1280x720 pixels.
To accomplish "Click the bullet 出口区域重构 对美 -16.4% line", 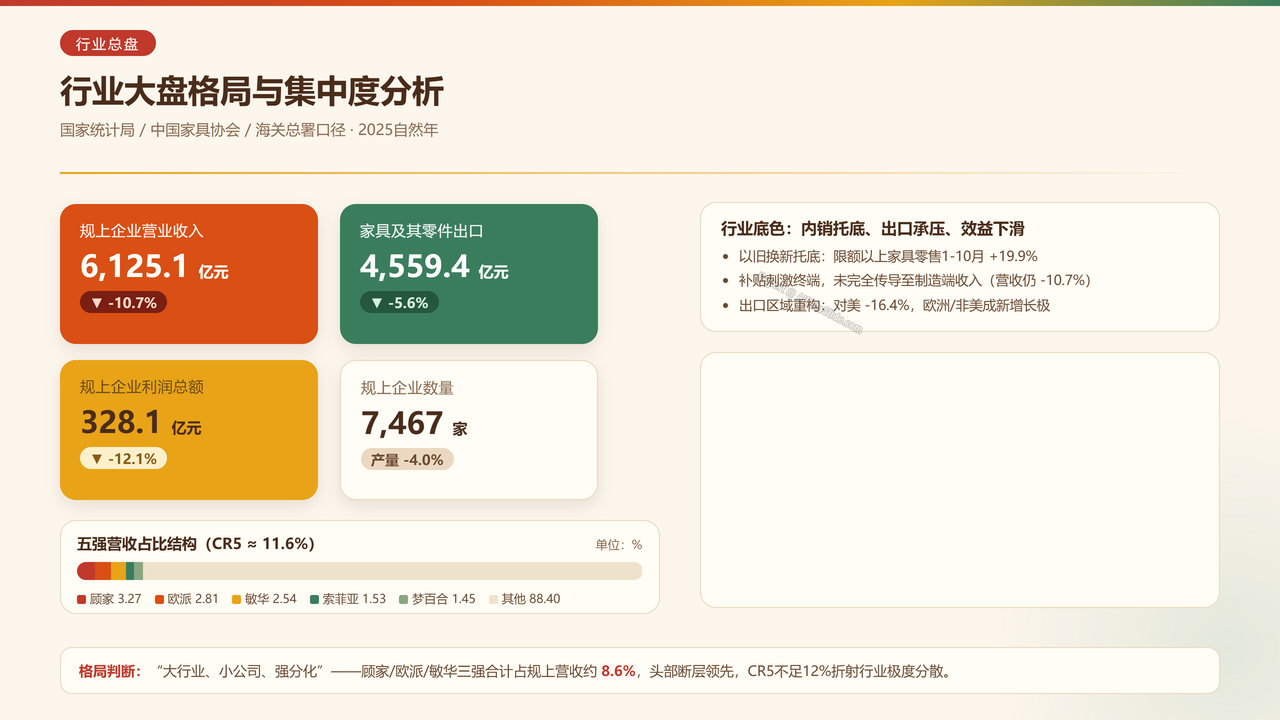I will (895, 305).
